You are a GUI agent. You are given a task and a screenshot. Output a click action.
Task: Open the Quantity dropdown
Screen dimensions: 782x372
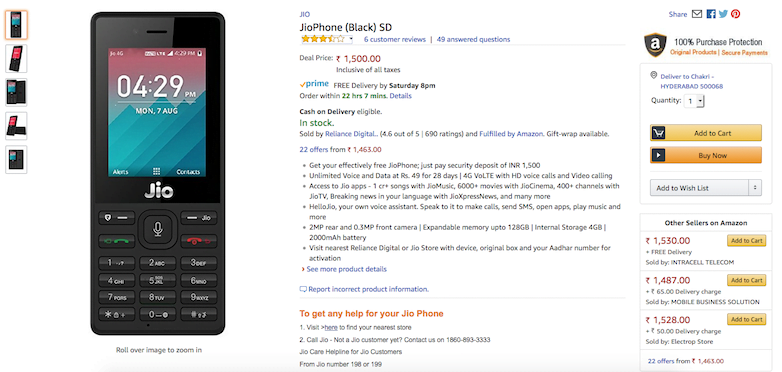pyautogui.click(x=694, y=101)
